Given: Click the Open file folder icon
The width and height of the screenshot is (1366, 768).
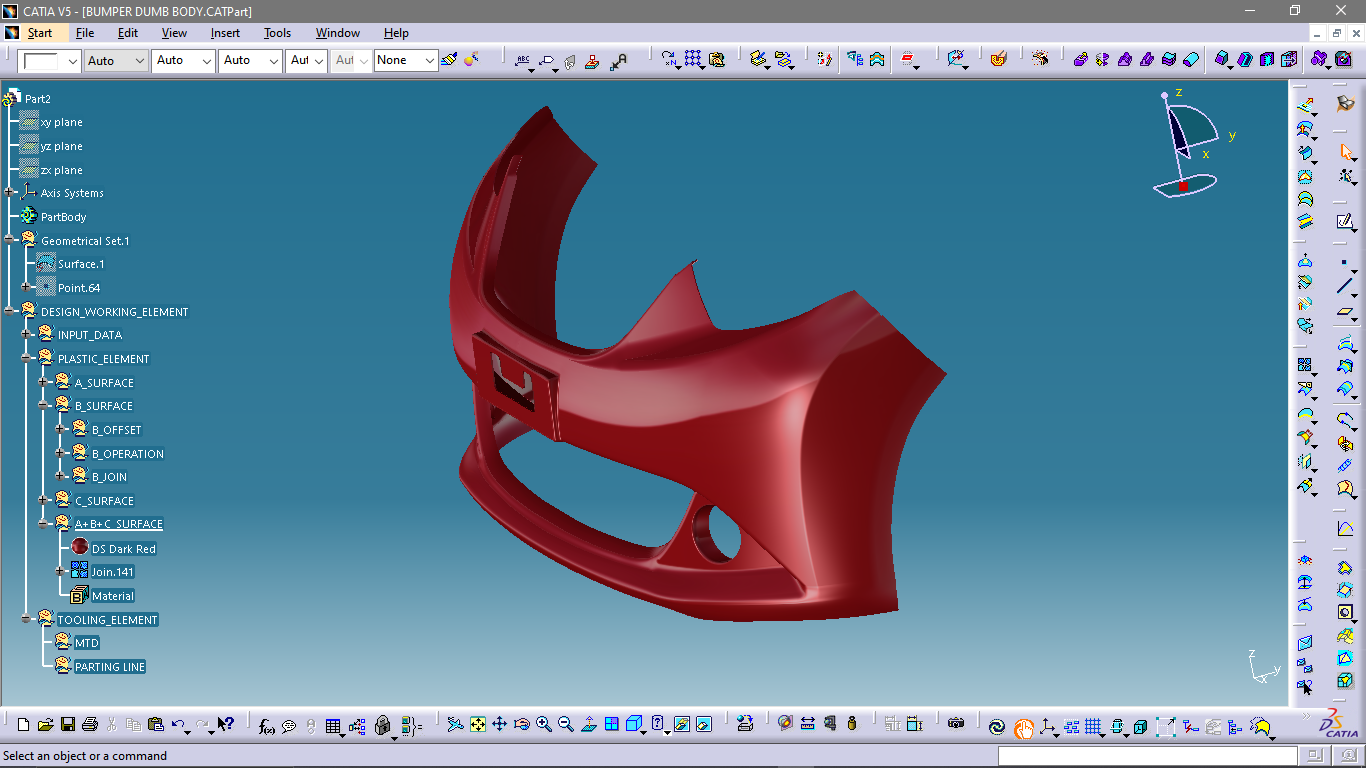Looking at the screenshot, I should click(45, 724).
